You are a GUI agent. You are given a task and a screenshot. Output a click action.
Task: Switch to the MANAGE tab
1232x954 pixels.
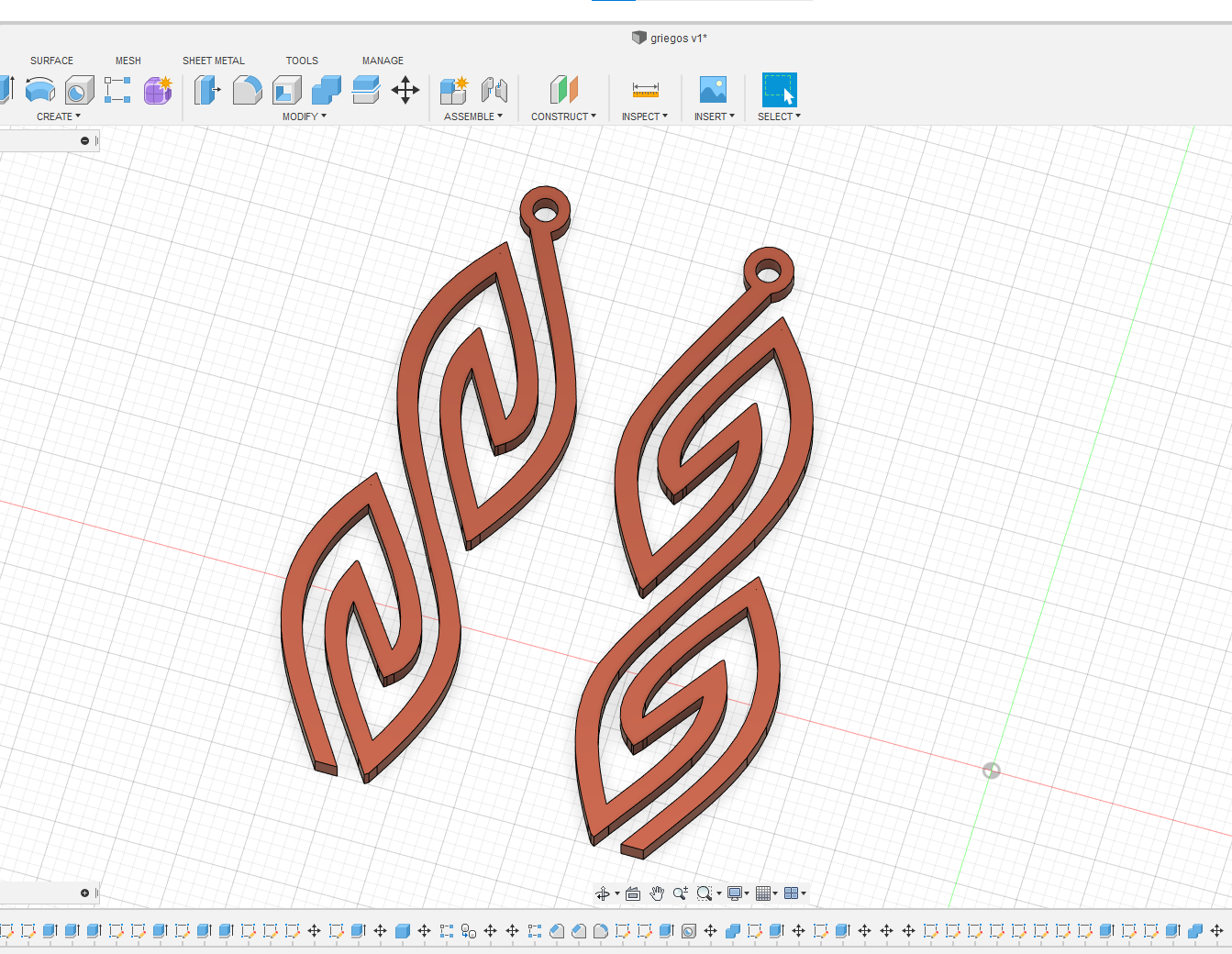(x=383, y=61)
